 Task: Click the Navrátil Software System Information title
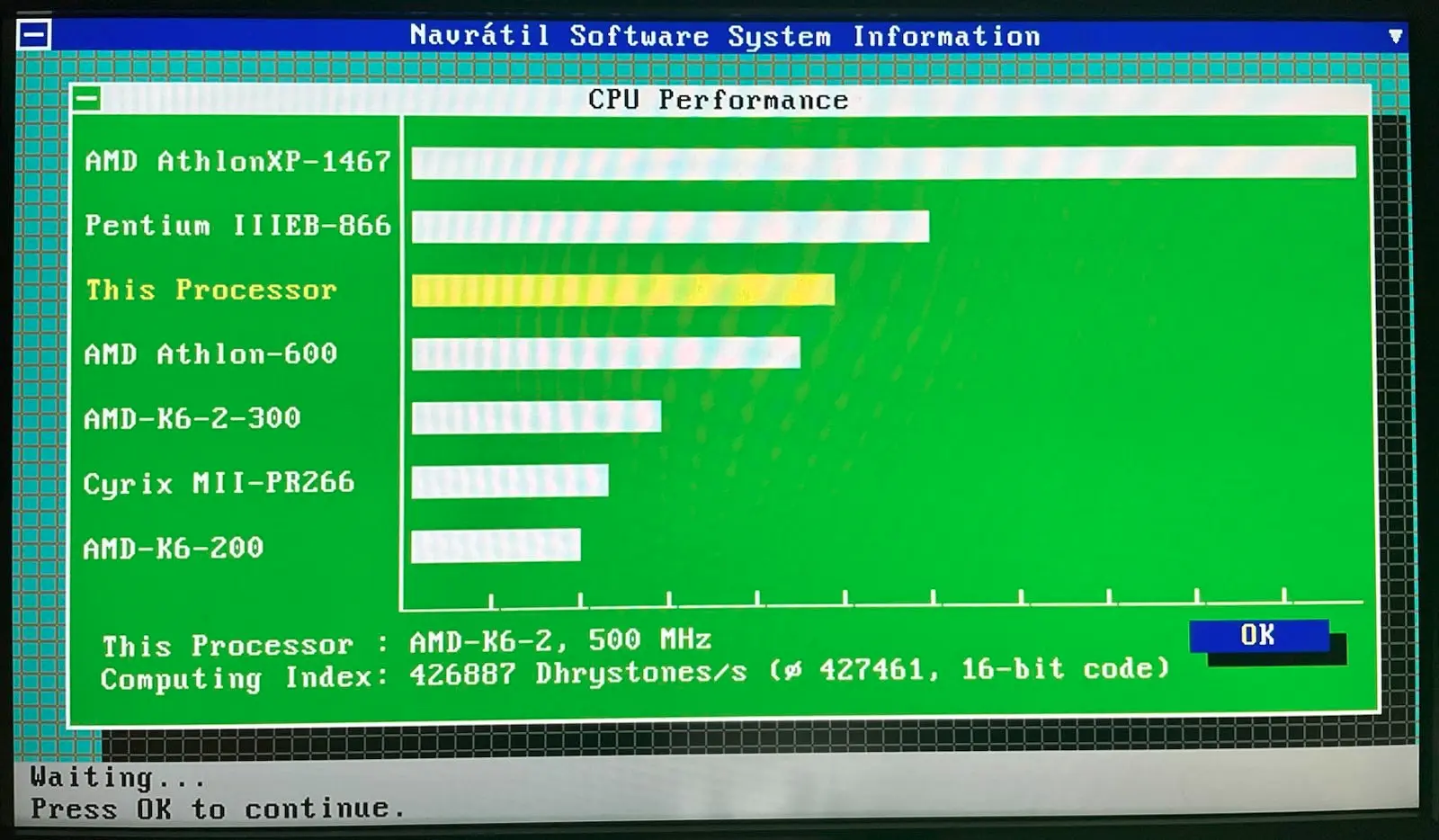[725, 36]
